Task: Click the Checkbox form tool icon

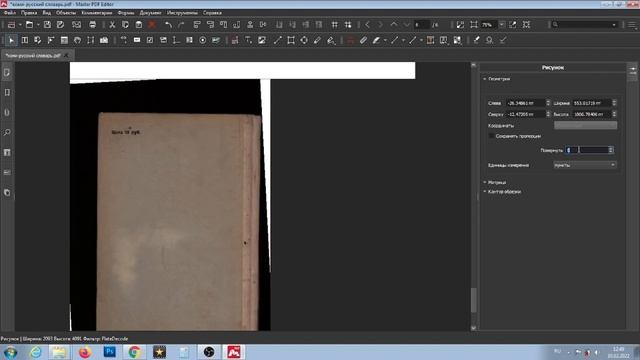Action: 150,40
